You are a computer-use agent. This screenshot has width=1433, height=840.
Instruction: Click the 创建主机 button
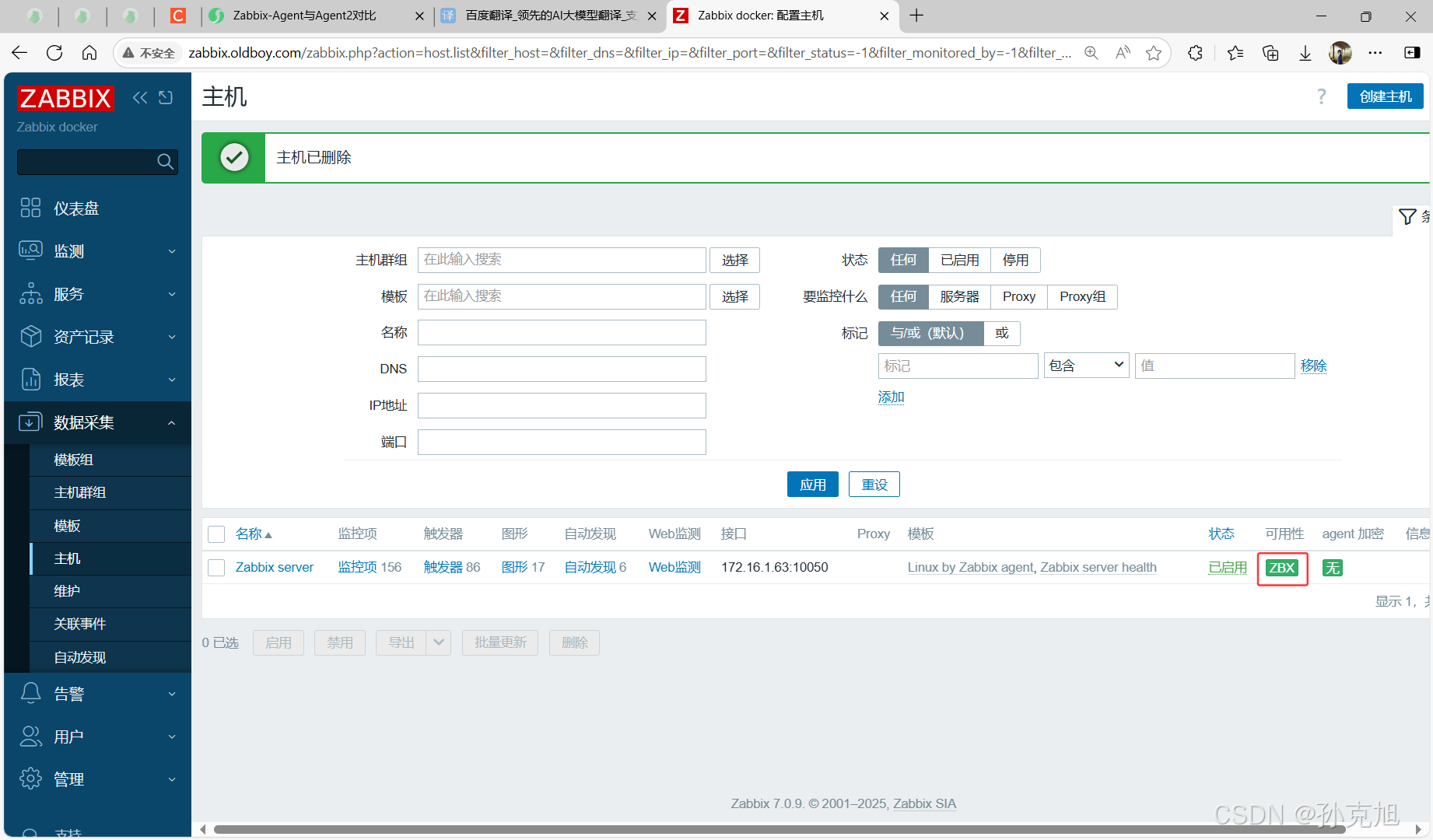coord(1386,96)
